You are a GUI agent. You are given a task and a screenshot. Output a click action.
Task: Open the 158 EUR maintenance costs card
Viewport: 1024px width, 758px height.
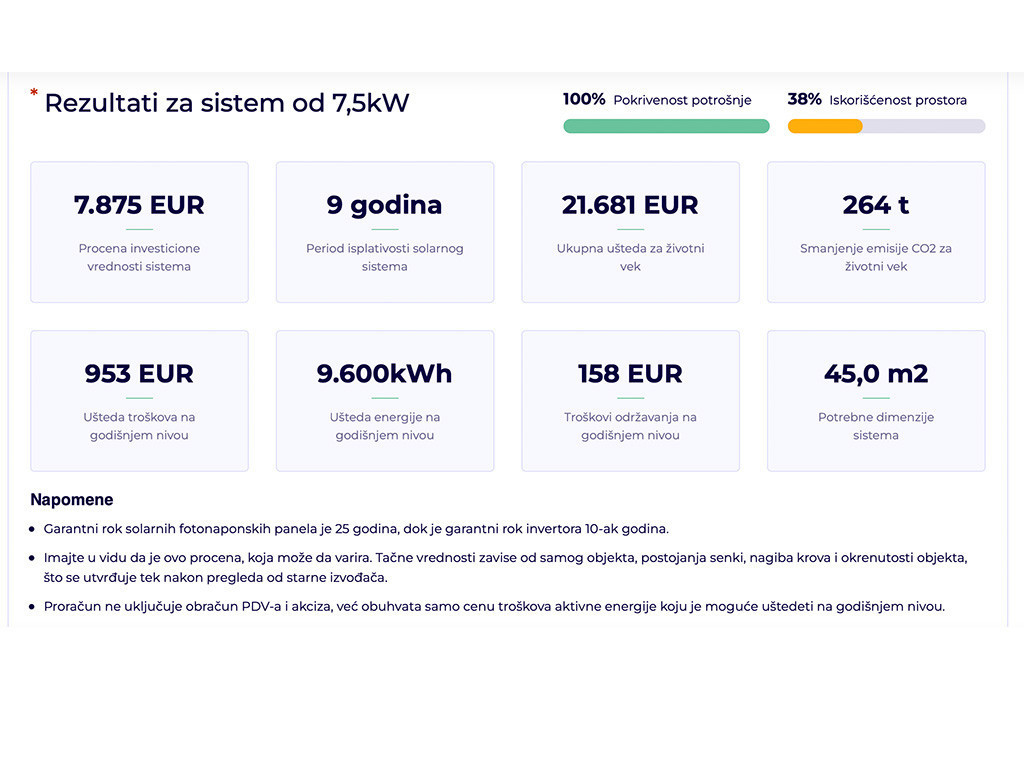(x=630, y=400)
